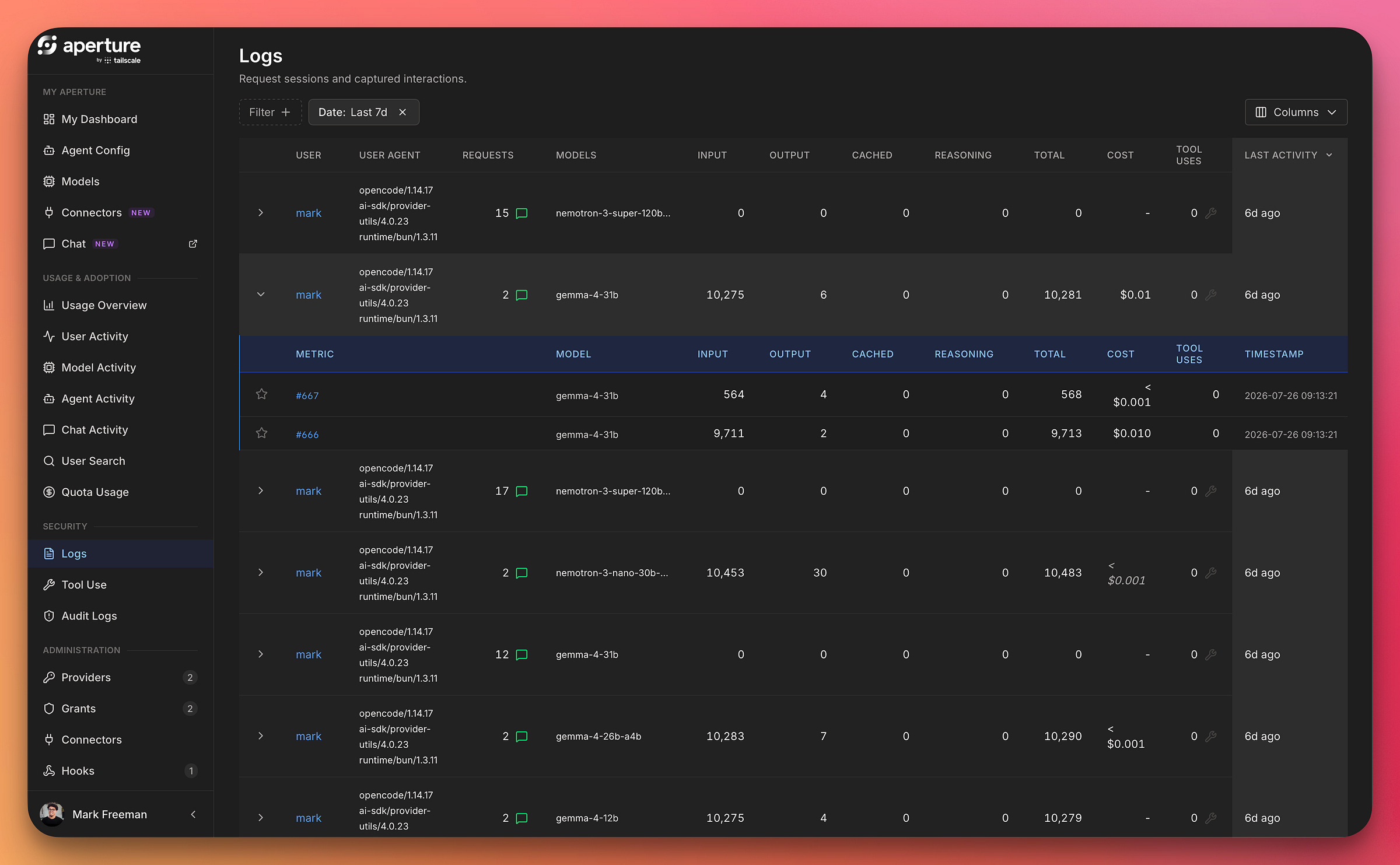Click the Quota Usage dollar icon

[x=49, y=492]
